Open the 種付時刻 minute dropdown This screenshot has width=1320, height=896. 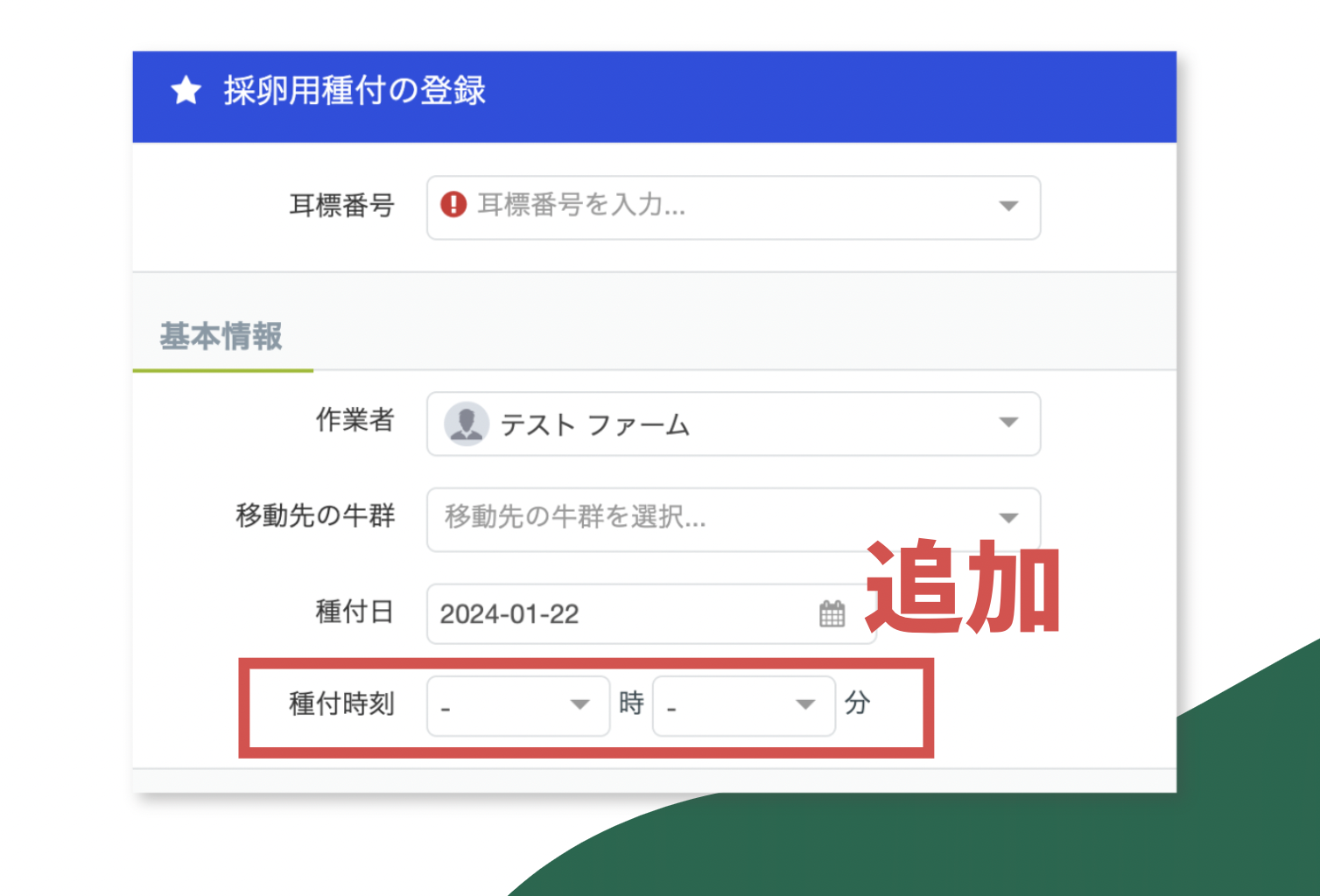tap(744, 705)
